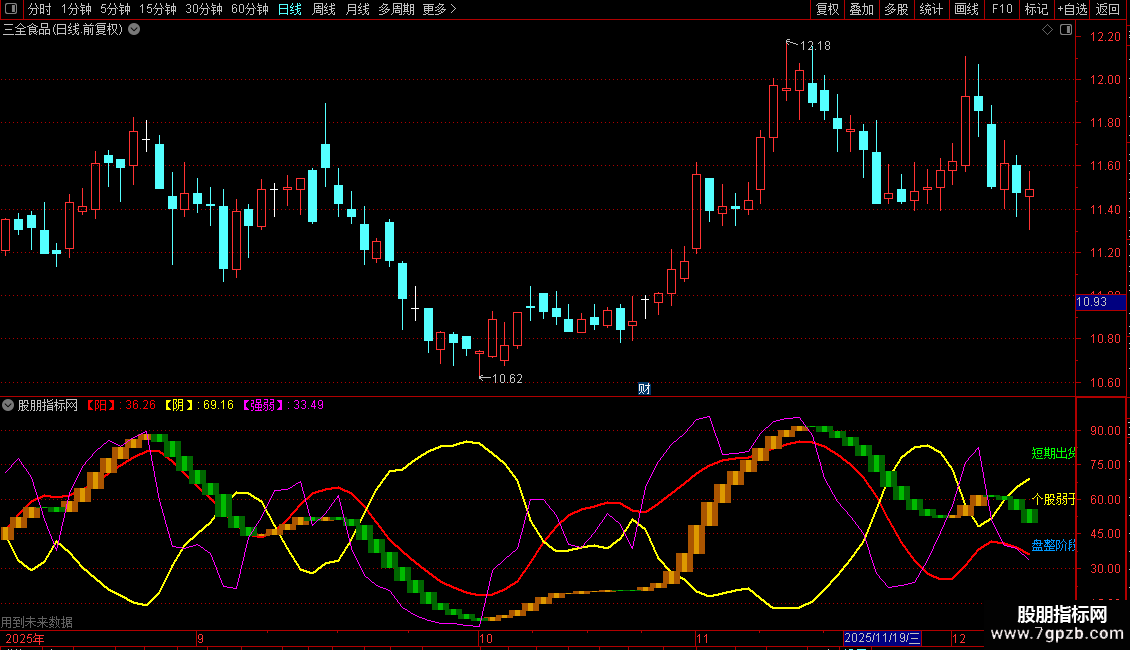This screenshot has width=1130, height=650.
Task: Open the 画线 drawing tools
Action: coord(966,9)
